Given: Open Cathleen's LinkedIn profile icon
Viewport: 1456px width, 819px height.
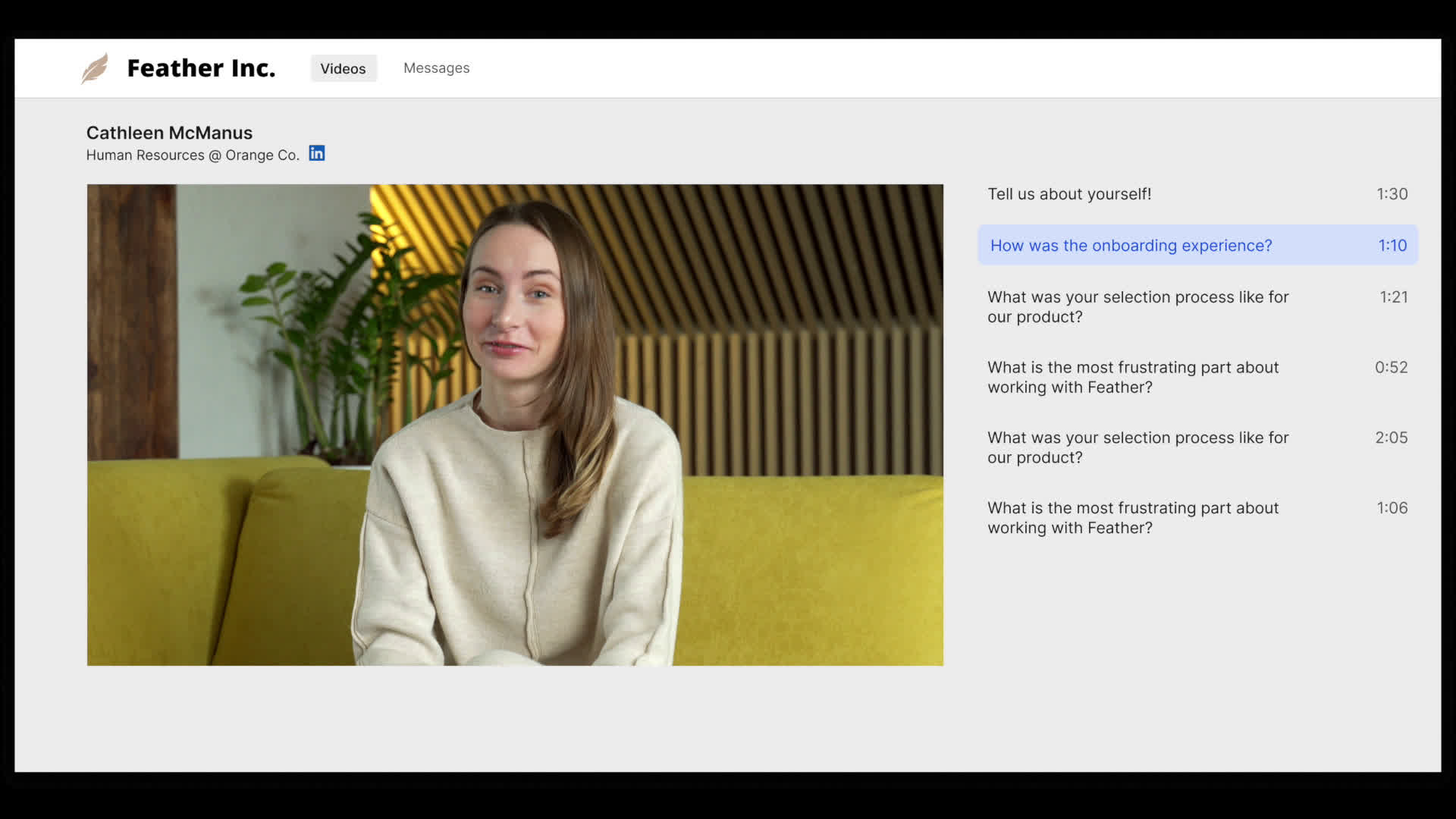Looking at the screenshot, I should point(317,153).
